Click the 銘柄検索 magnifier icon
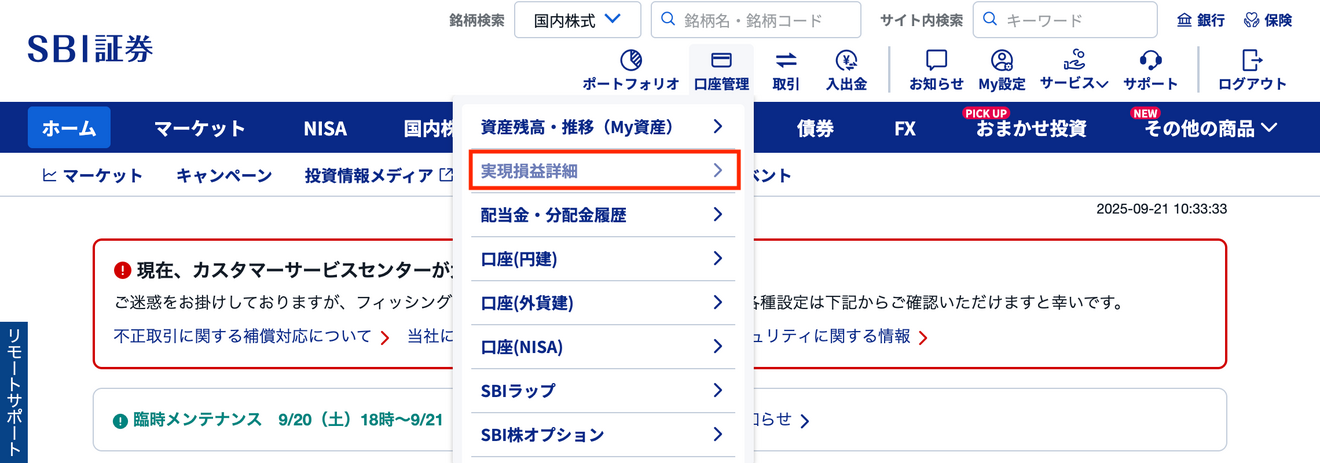This screenshot has width=1320, height=463. coord(668,20)
